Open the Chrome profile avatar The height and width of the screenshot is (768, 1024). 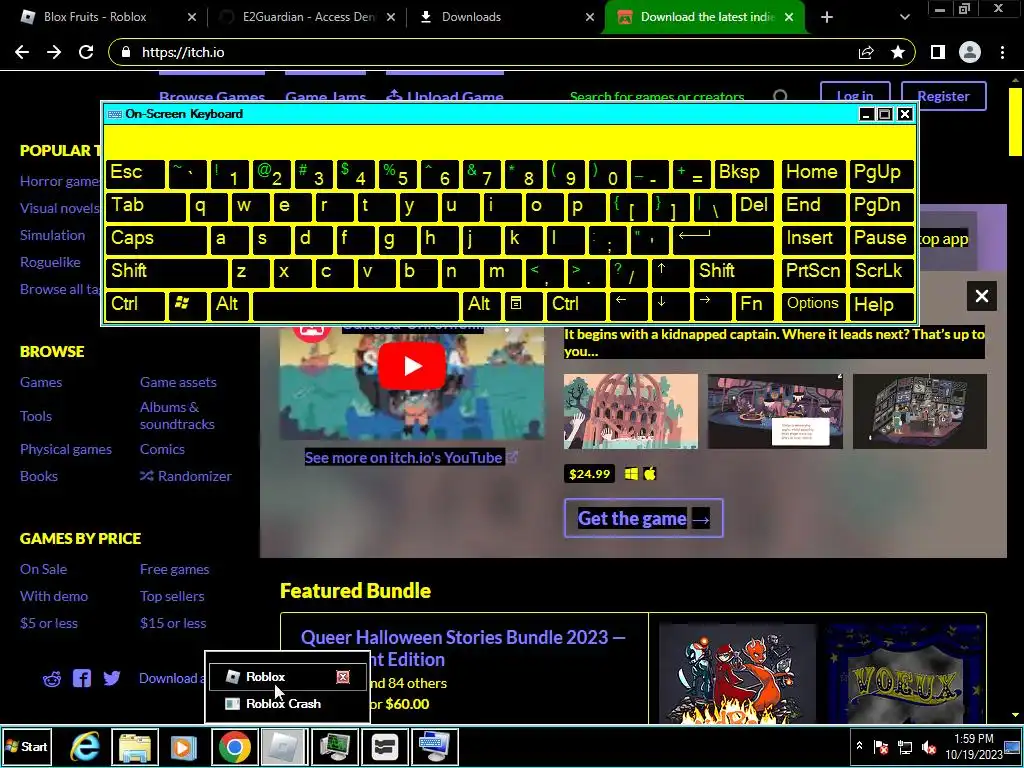(x=970, y=52)
